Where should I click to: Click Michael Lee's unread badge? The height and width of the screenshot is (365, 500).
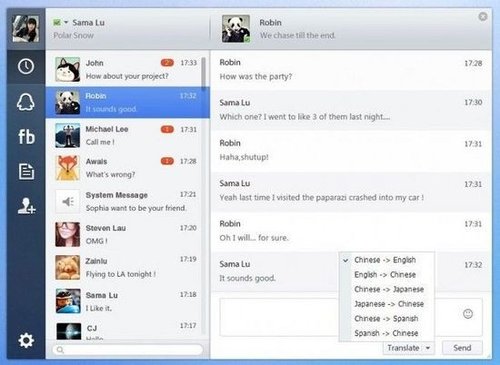(x=167, y=129)
